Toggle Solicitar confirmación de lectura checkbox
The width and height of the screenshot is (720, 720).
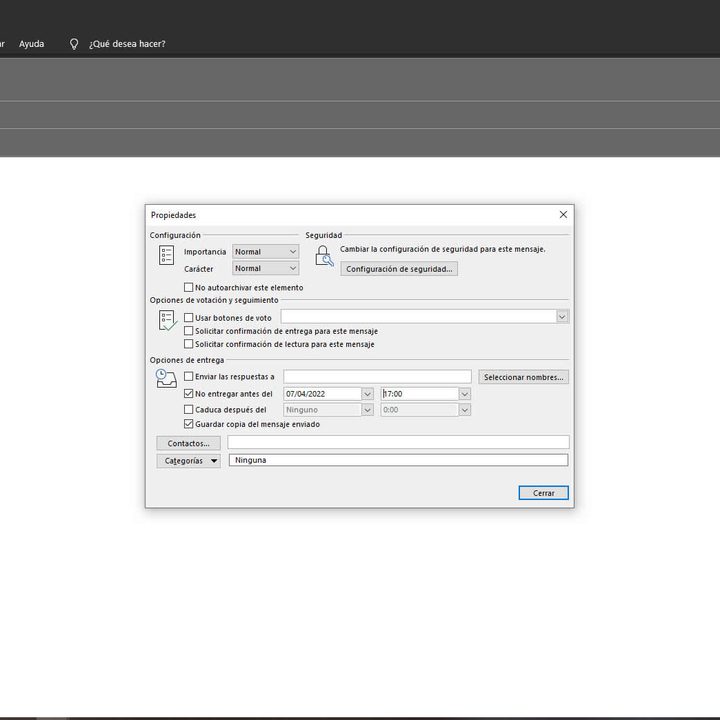click(x=189, y=344)
